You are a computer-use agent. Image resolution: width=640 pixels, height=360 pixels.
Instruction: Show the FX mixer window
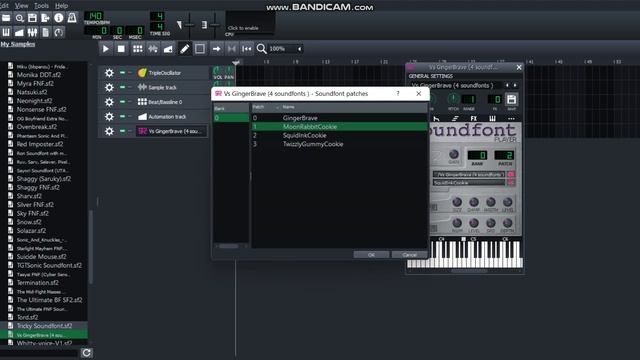point(32,32)
